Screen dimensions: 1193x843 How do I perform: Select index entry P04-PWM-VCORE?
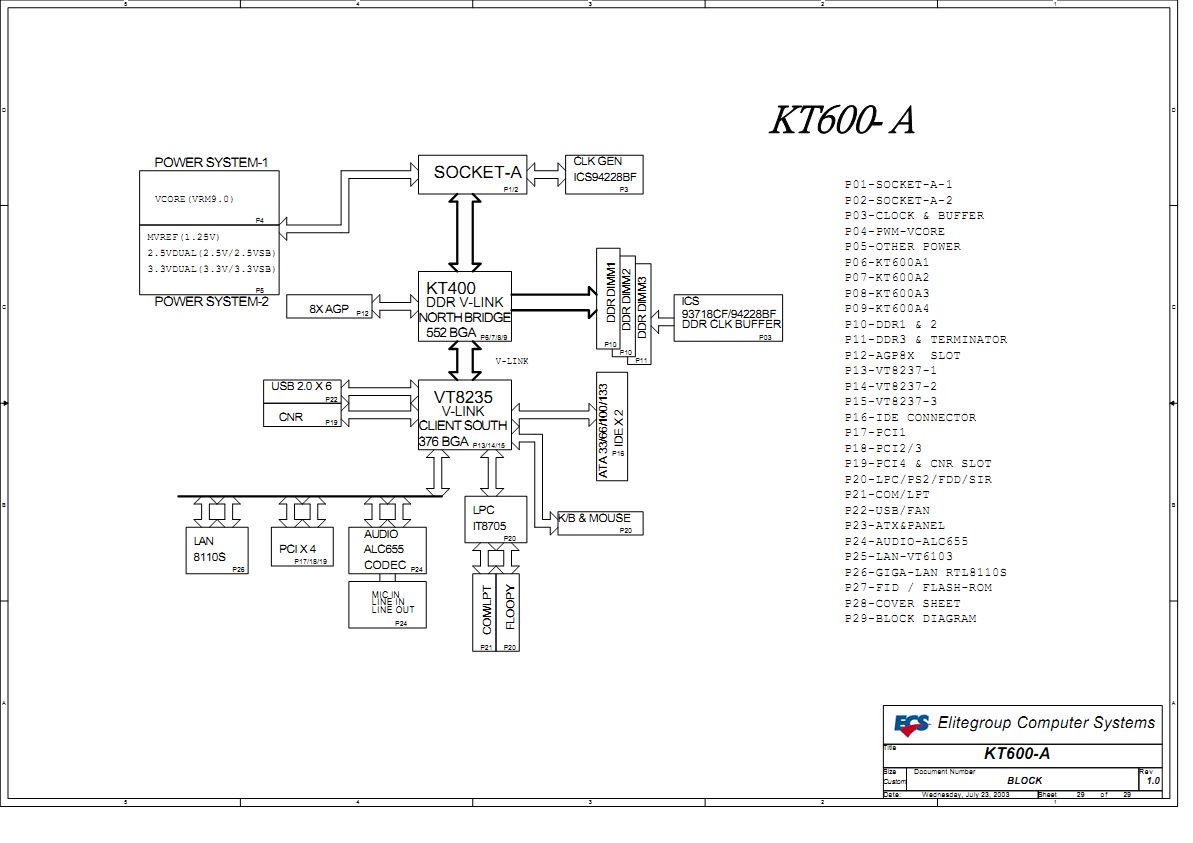894,231
